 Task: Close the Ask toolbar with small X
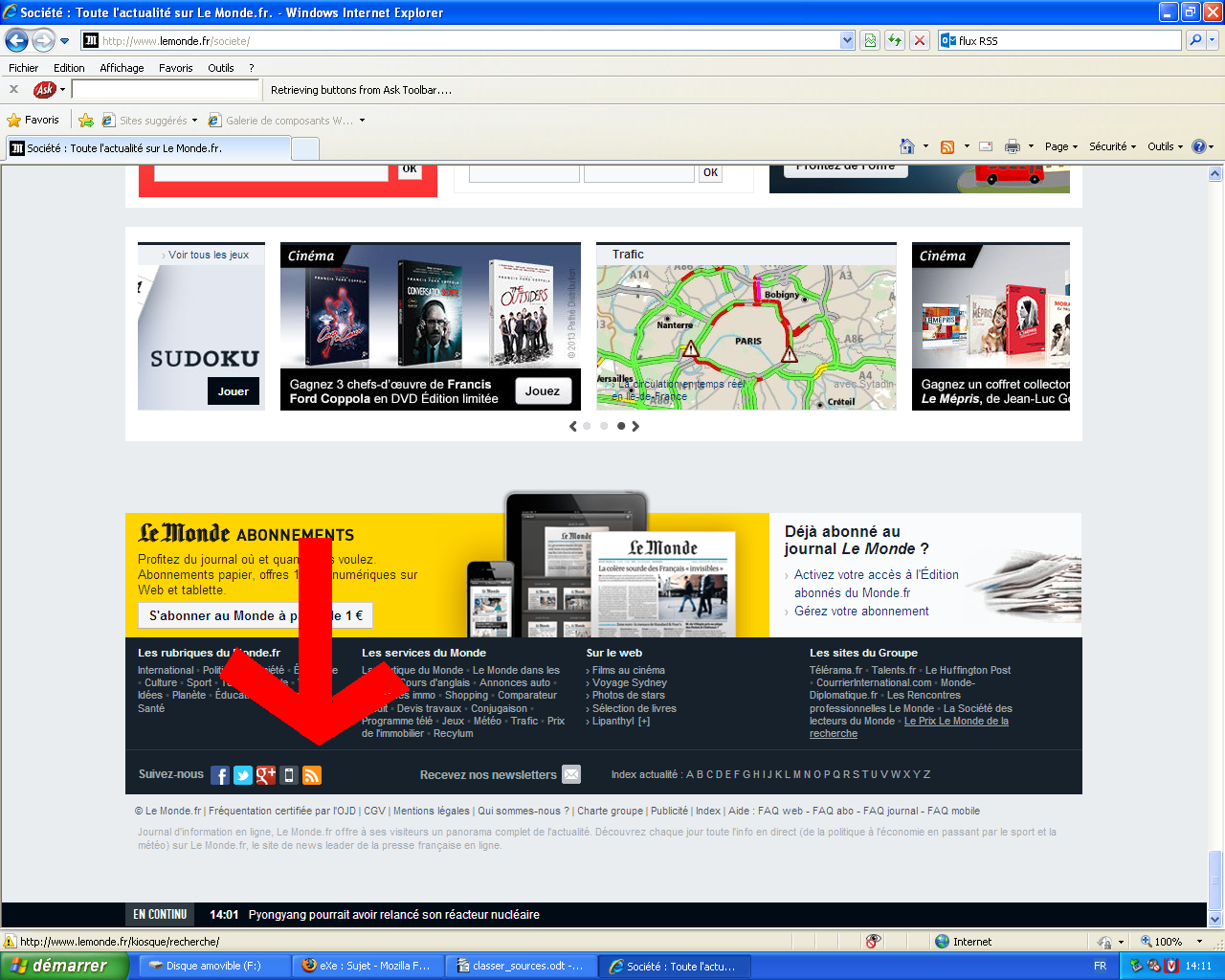click(x=13, y=89)
